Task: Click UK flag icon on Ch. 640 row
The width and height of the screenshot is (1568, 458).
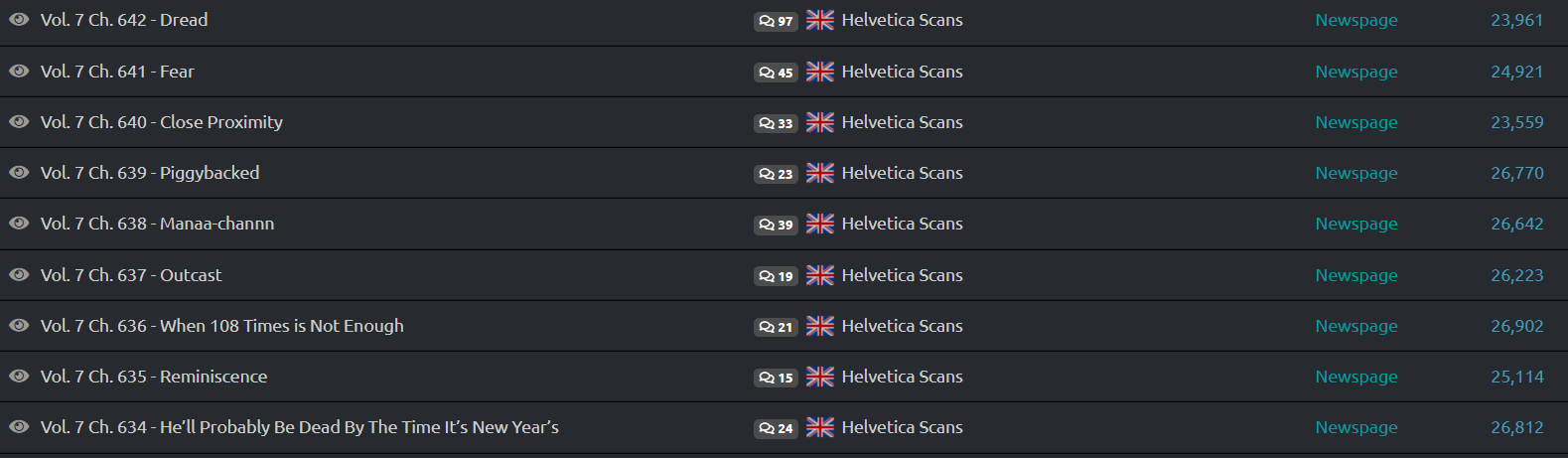Action: 820,122
